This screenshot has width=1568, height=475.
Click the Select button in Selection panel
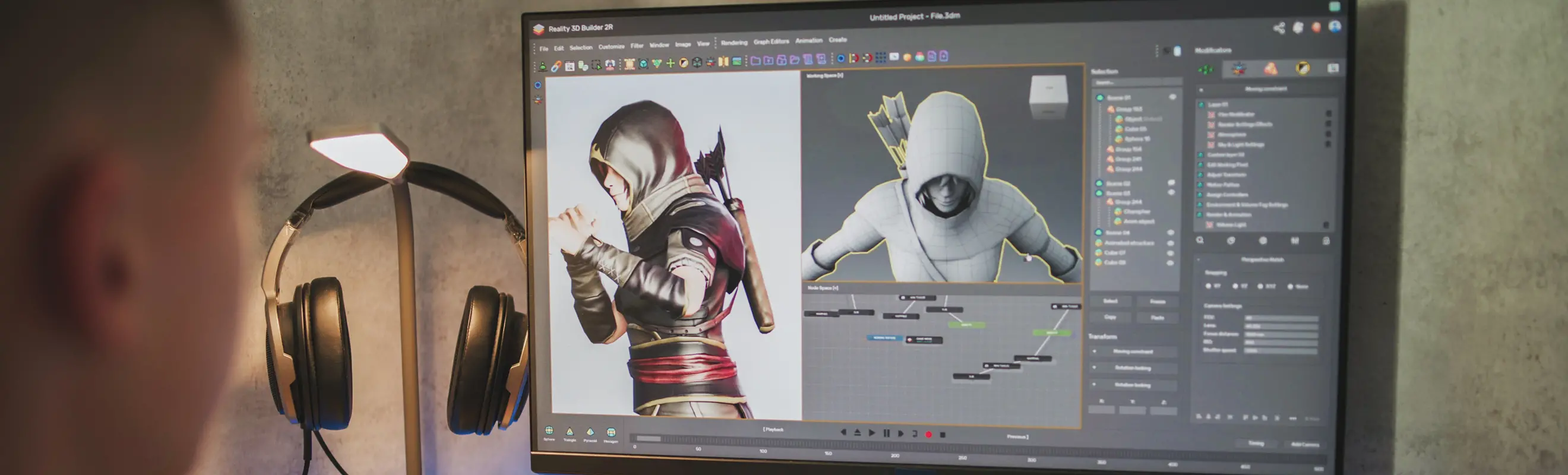pos(1110,301)
